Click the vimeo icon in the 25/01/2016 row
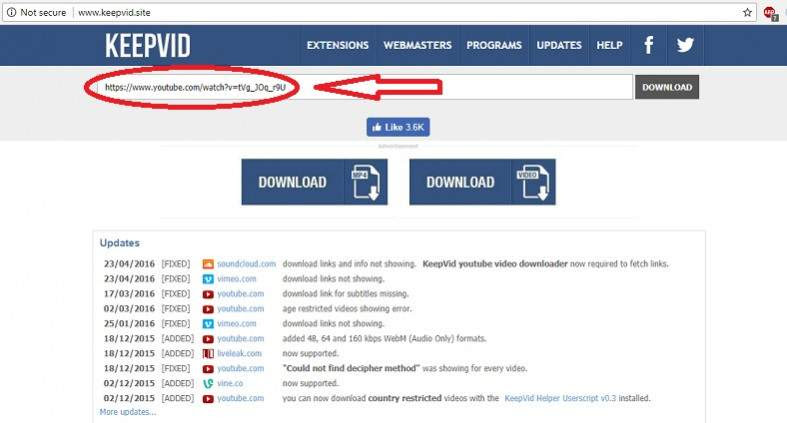The image size is (787, 423). [208, 324]
